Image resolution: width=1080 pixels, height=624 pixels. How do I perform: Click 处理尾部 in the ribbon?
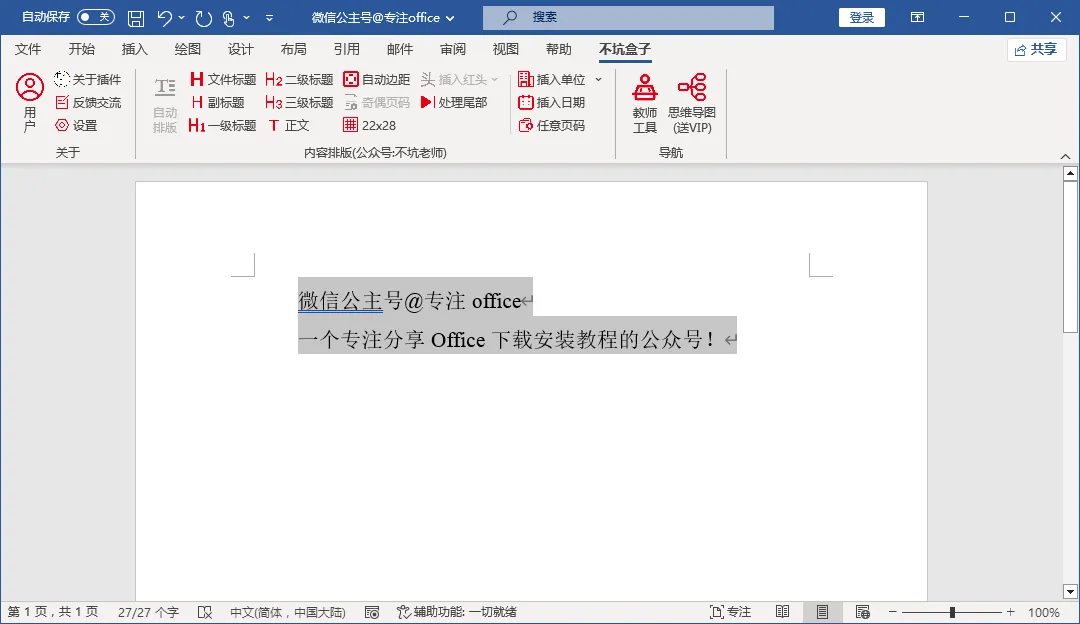(454, 102)
